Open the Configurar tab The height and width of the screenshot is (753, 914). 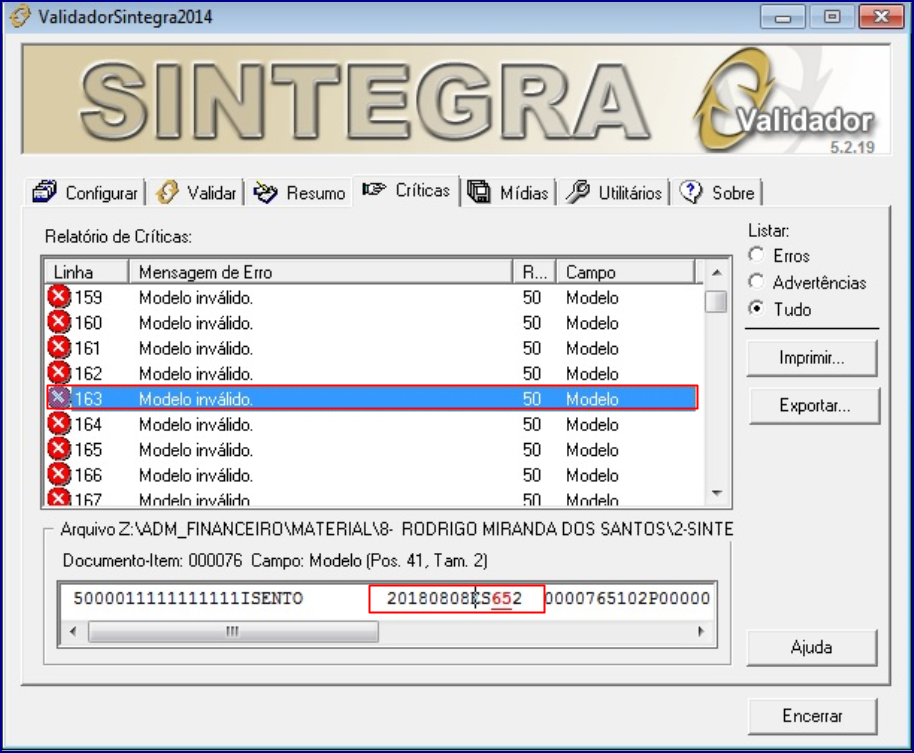tap(85, 192)
